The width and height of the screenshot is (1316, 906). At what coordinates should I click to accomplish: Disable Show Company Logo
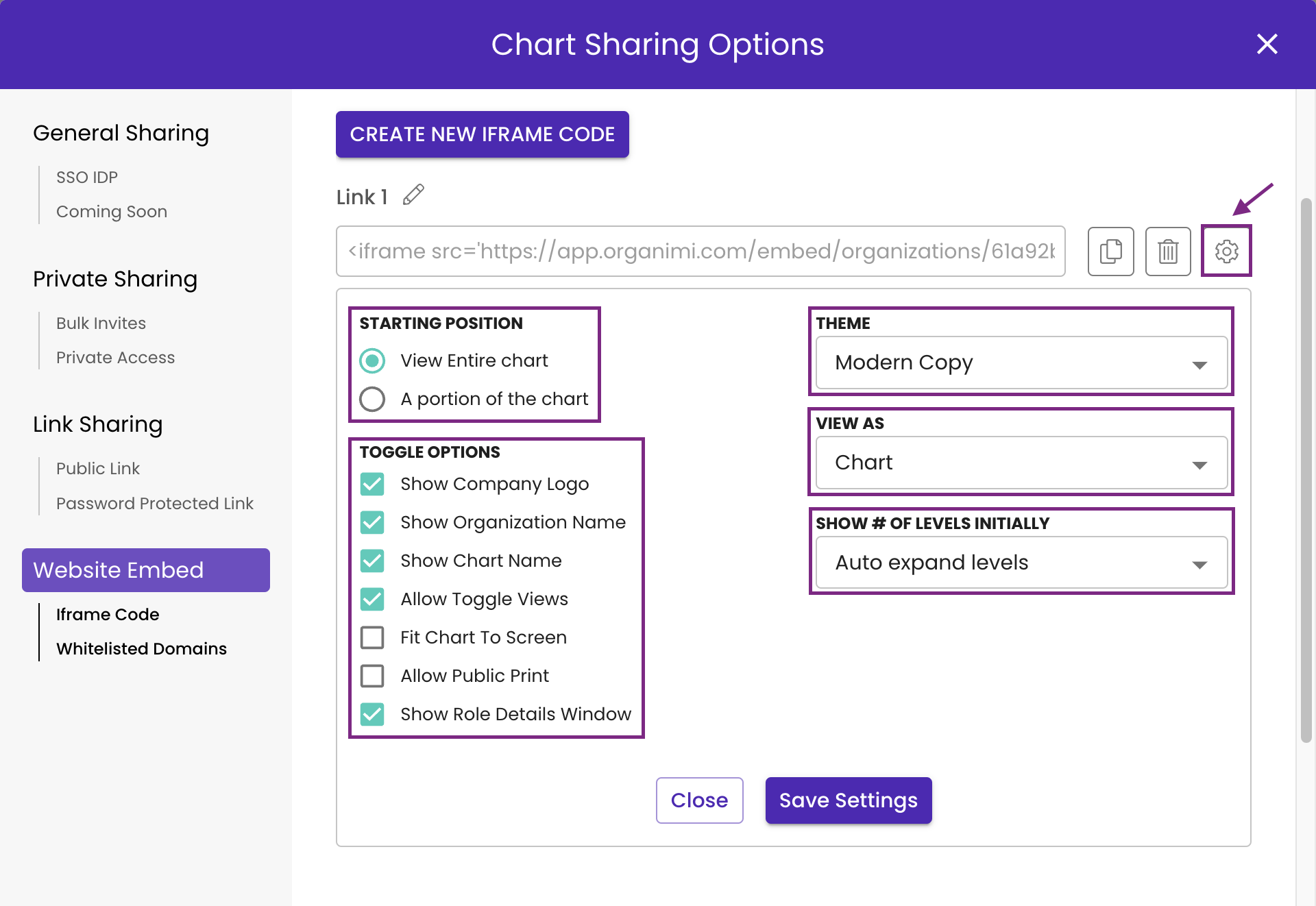[x=372, y=484]
